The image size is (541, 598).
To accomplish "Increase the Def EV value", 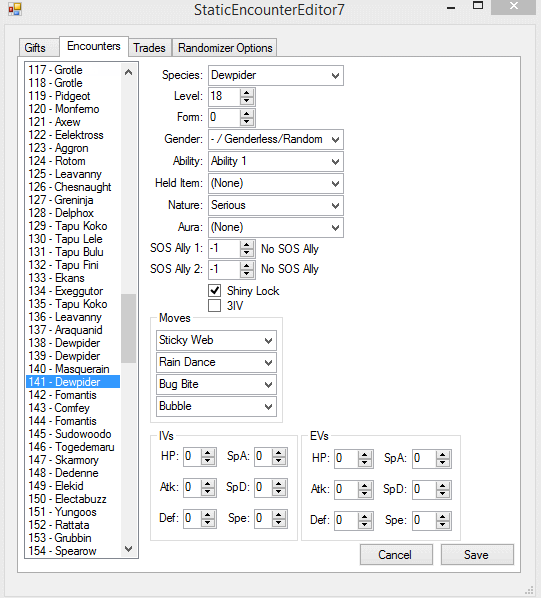I will (365, 517).
